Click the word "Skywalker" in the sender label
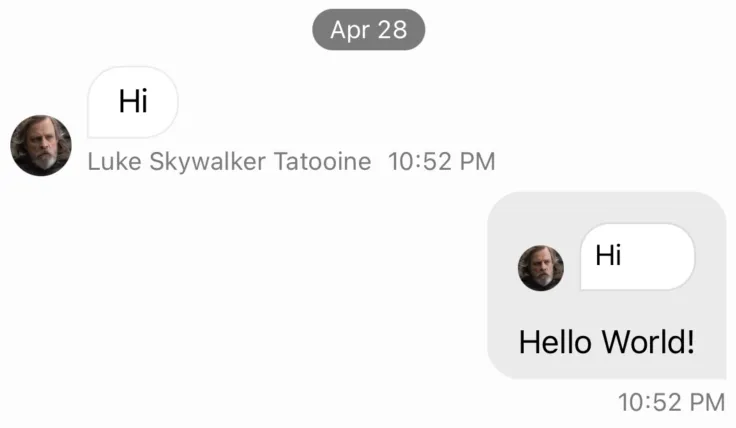 (x=207, y=161)
